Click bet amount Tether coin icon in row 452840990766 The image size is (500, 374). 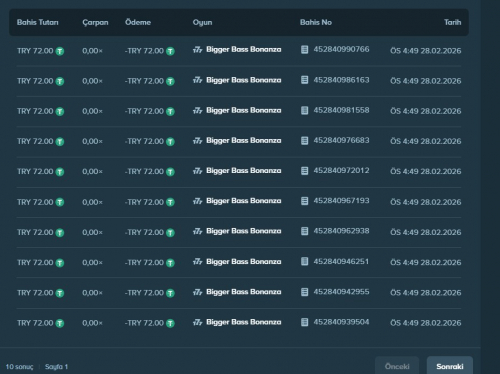point(60,51)
